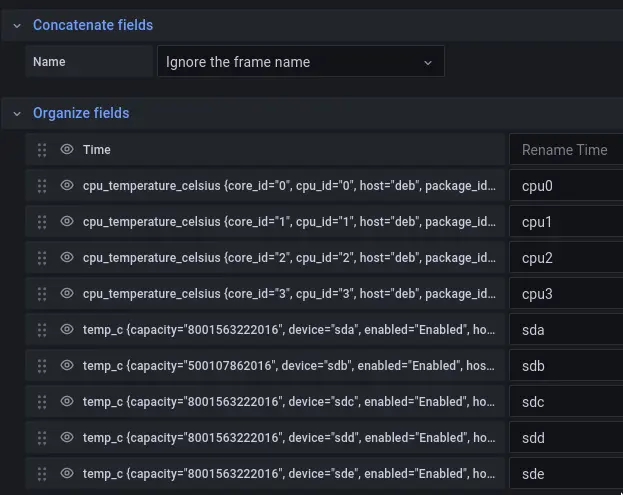Click drag handle for the Time field

(x=42, y=150)
